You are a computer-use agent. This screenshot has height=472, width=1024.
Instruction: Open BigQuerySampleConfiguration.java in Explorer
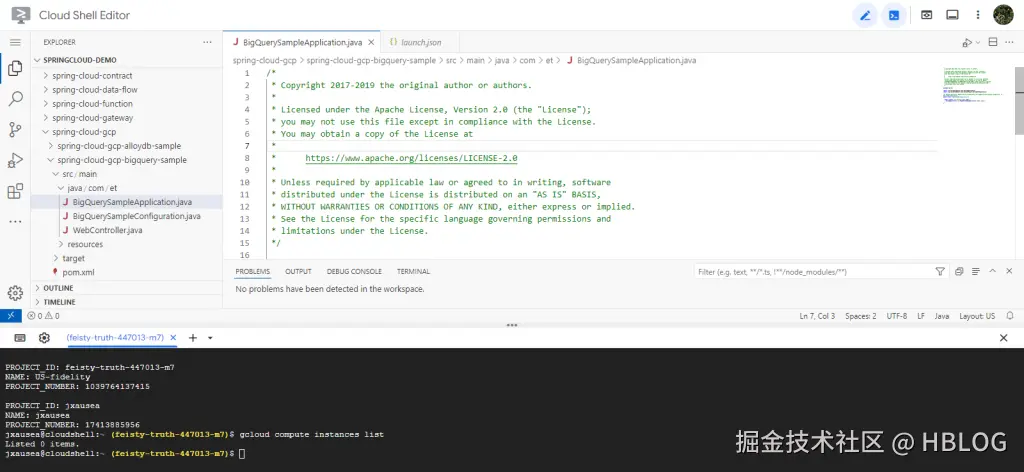tap(127, 216)
